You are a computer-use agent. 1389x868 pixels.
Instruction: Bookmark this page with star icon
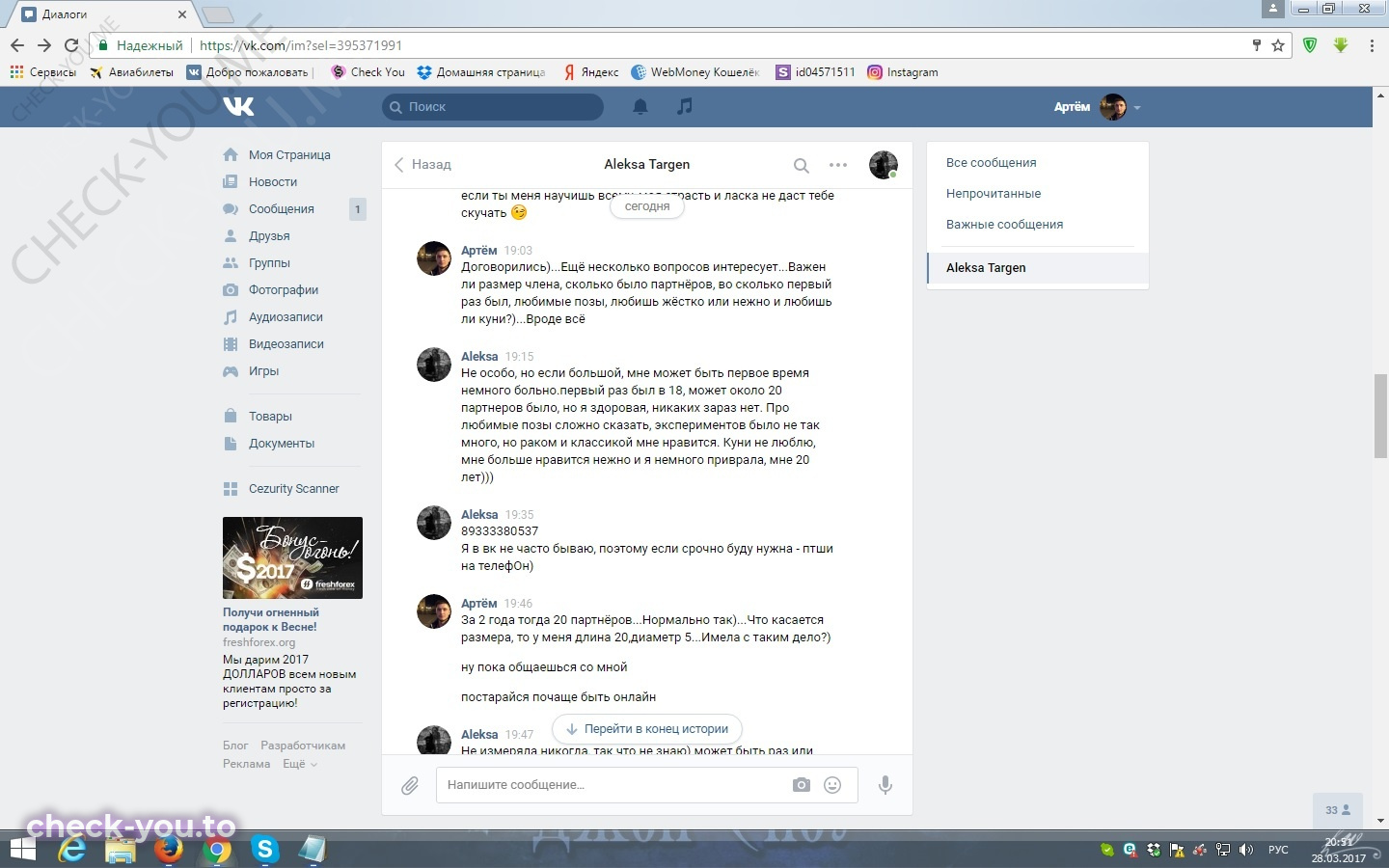click(x=1278, y=45)
